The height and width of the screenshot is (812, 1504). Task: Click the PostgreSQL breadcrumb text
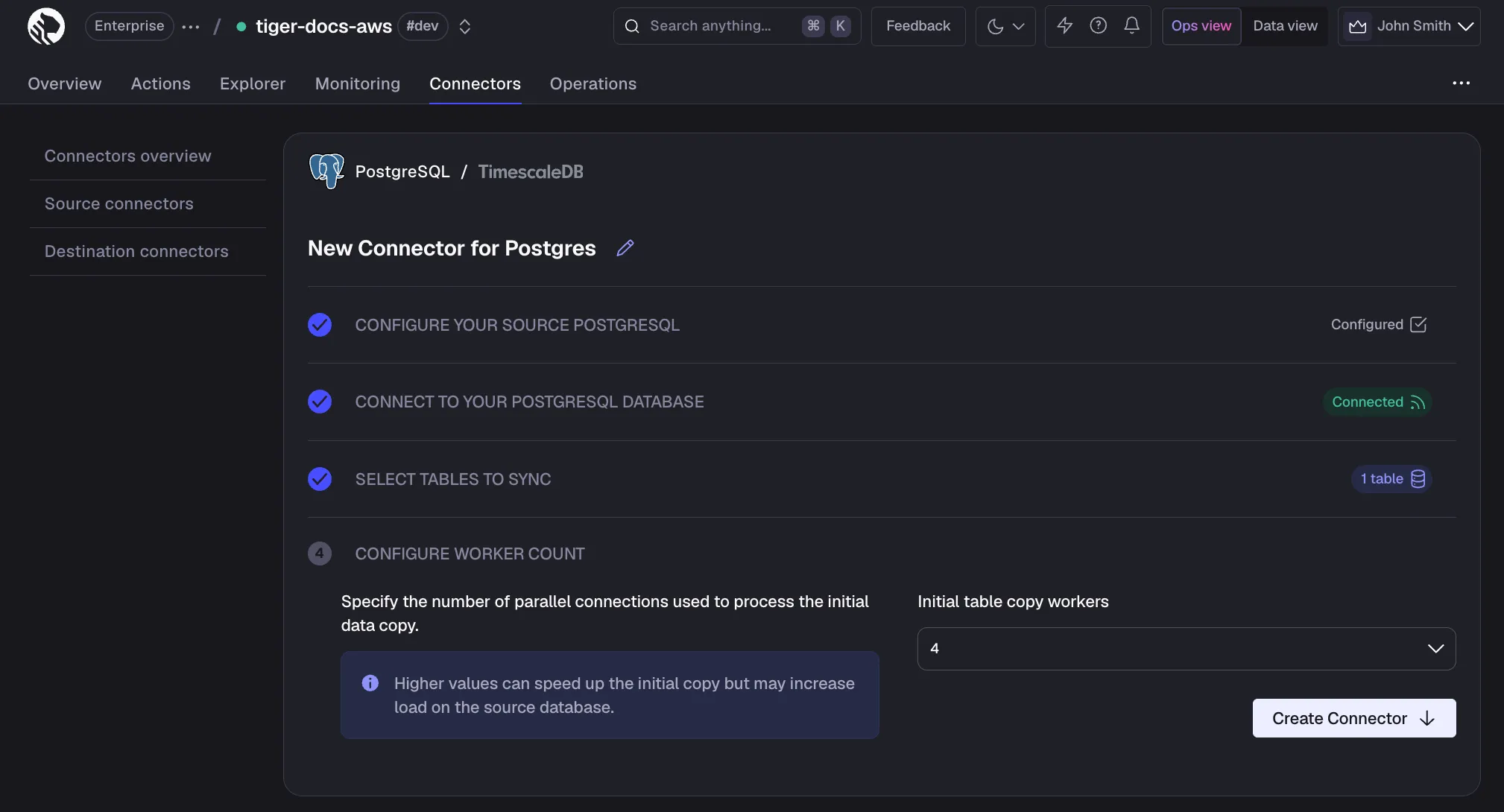(x=402, y=172)
